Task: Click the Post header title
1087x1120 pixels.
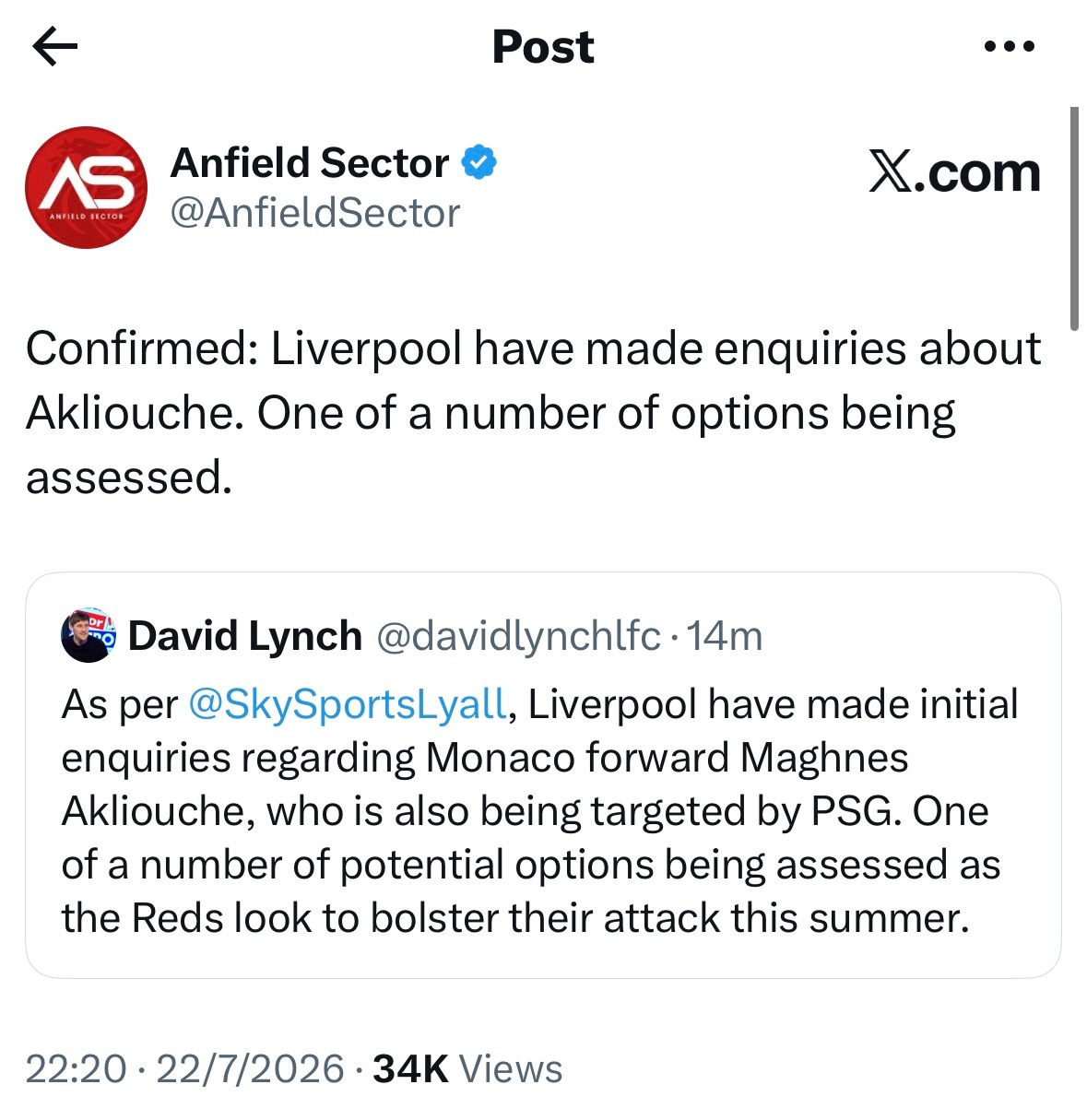Action: pos(543,46)
